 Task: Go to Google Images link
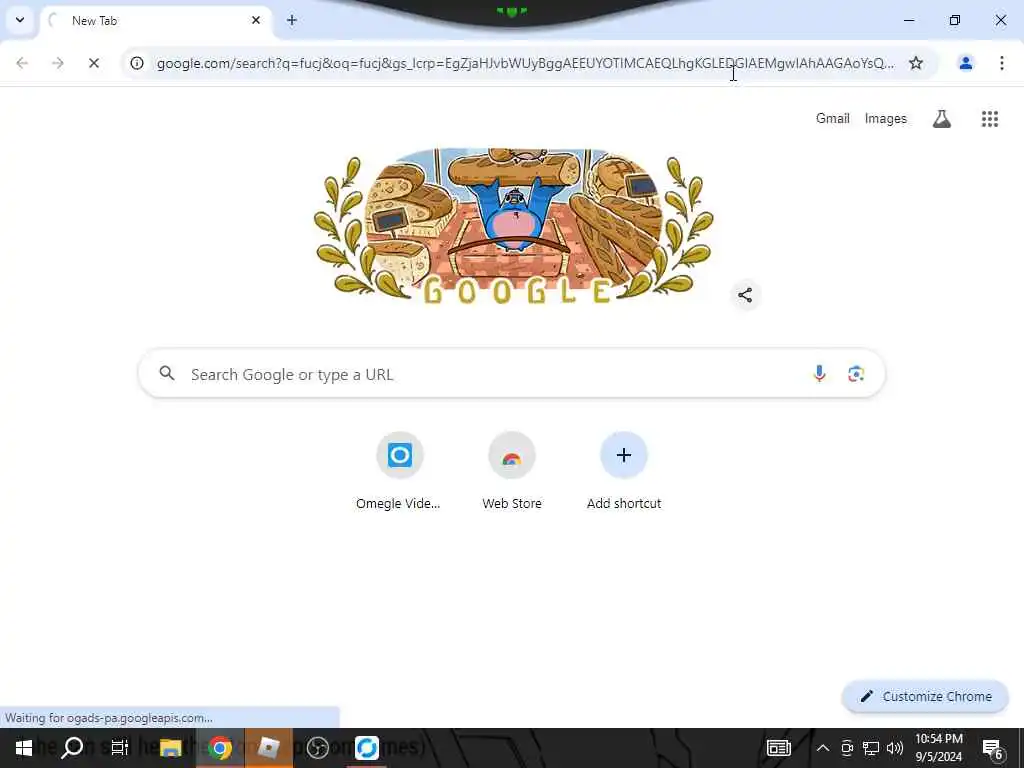885,119
